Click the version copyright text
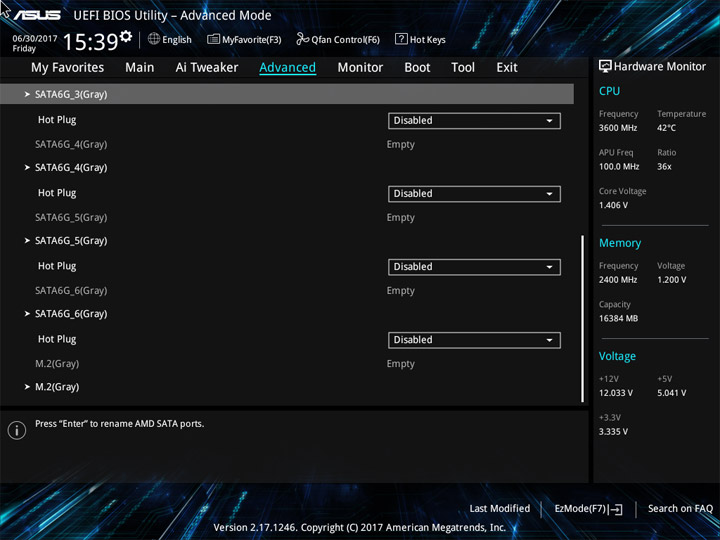This screenshot has width=720, height=540. point(360,528)
